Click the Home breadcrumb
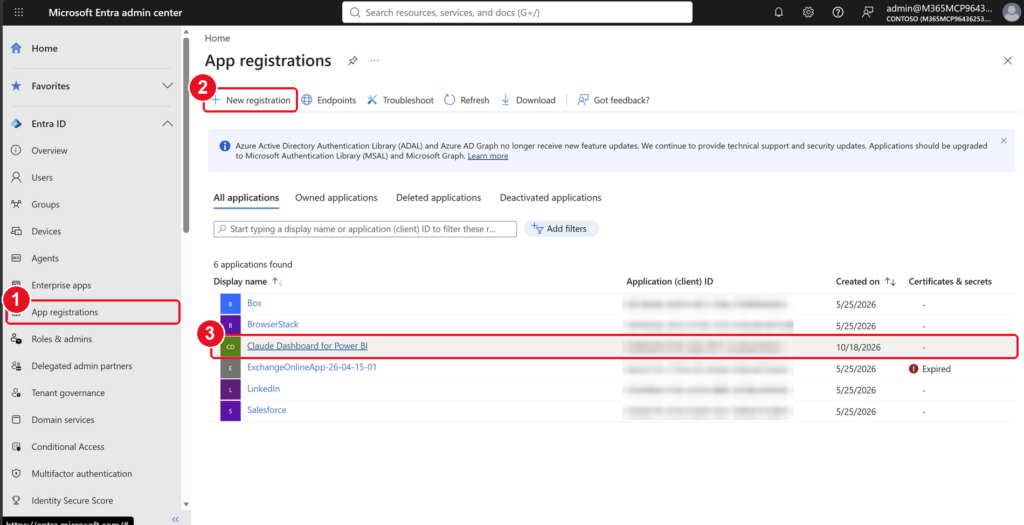Image resolution: width=1024 pixels, height=525 pixels. click(x=217, y=39)
